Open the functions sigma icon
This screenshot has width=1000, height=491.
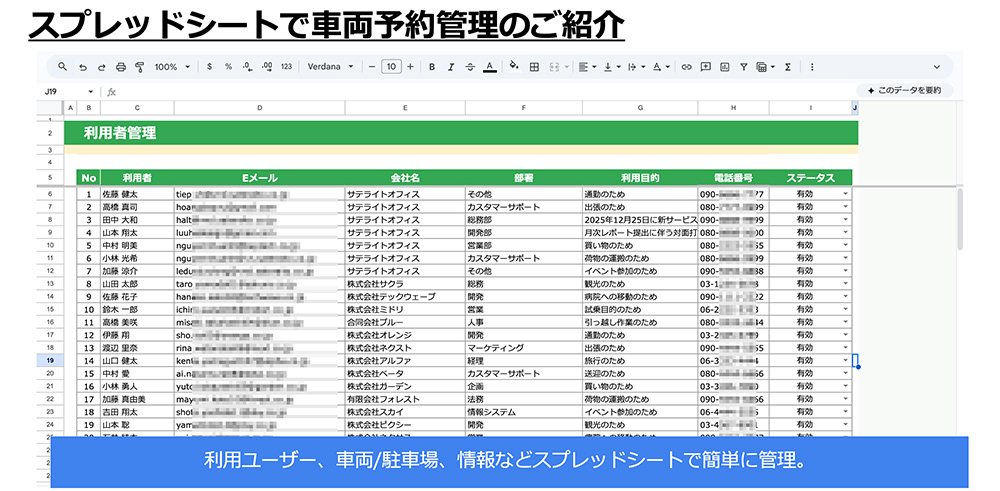pyautogui.click(x=788, y=67)
